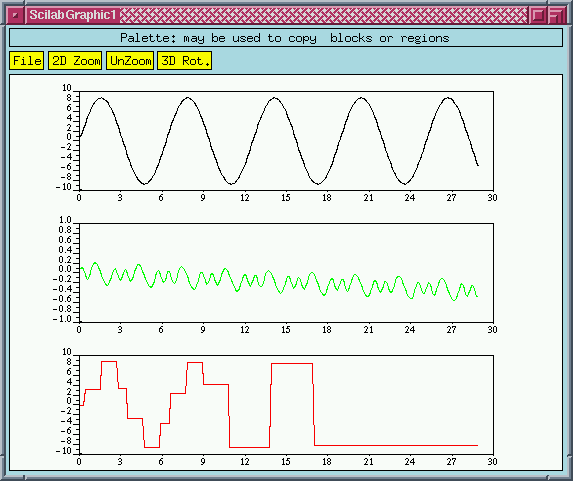Click x-axis label 9 under middle plot

pos(203,330)
